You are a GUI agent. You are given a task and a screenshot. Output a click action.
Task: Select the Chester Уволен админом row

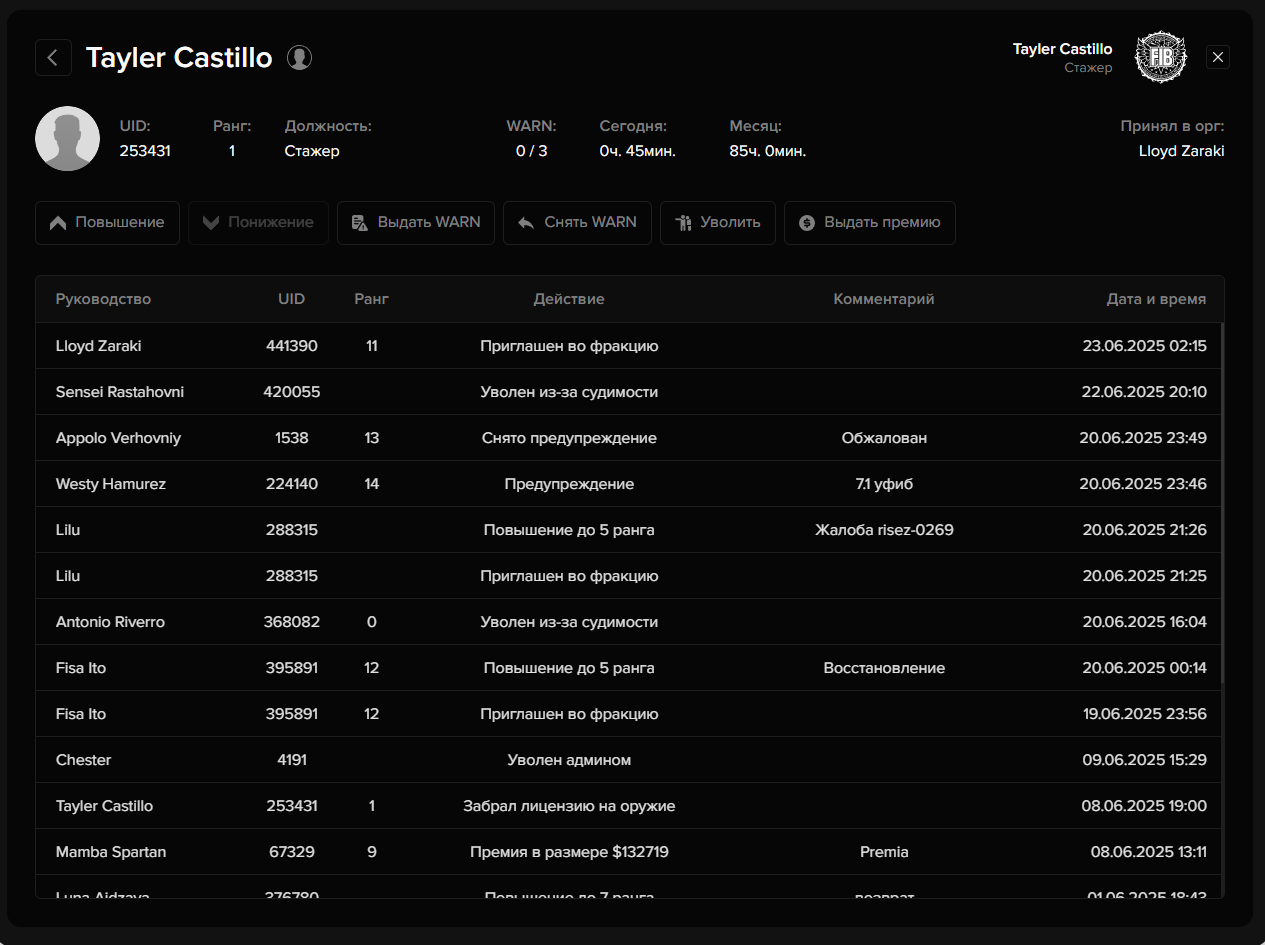pyautogui.click(x=630, y=760)
